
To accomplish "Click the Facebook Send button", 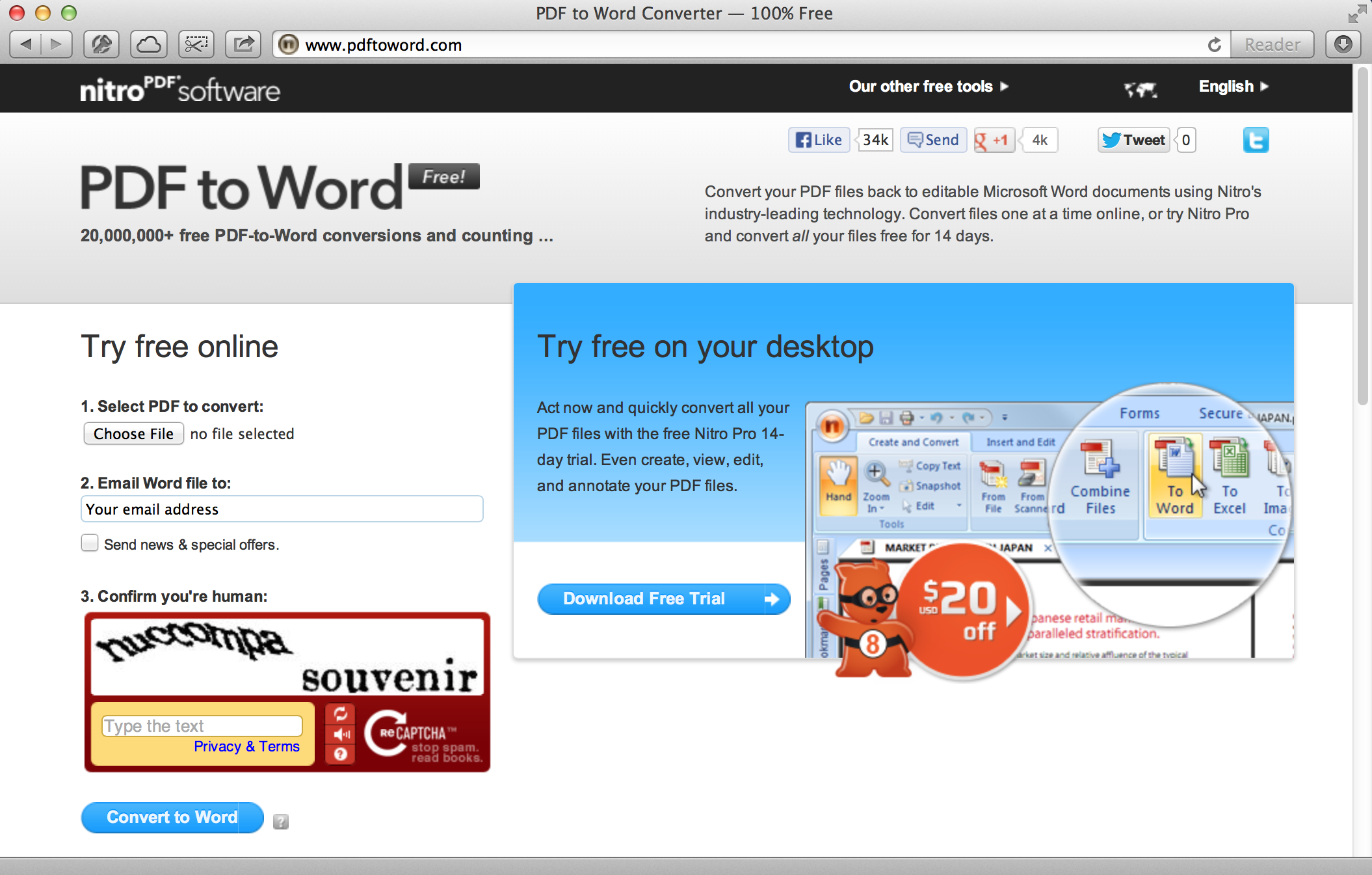I will pyautogui.click(x=933, y=140).
